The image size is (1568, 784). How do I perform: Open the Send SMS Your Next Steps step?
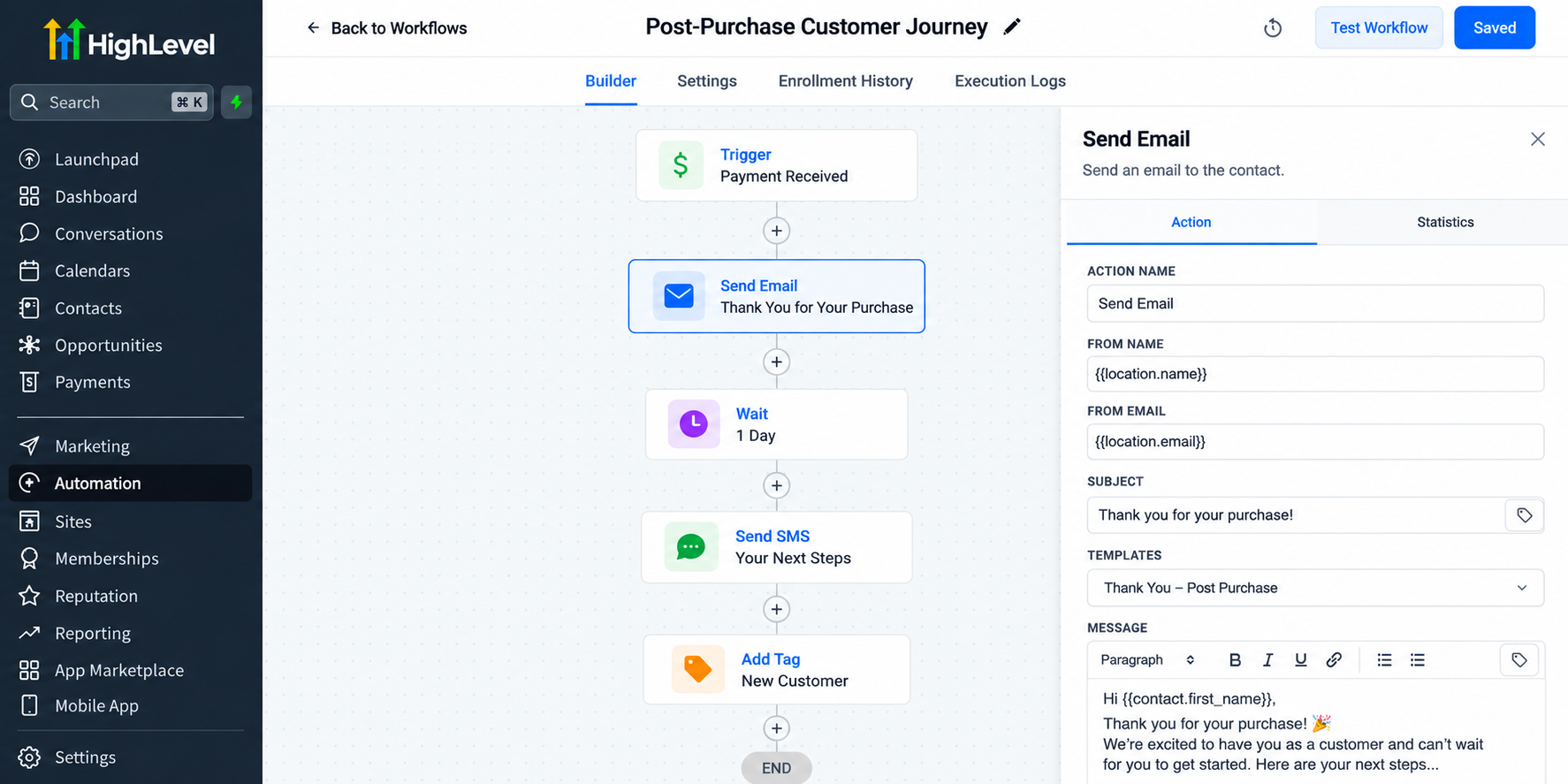776,547
